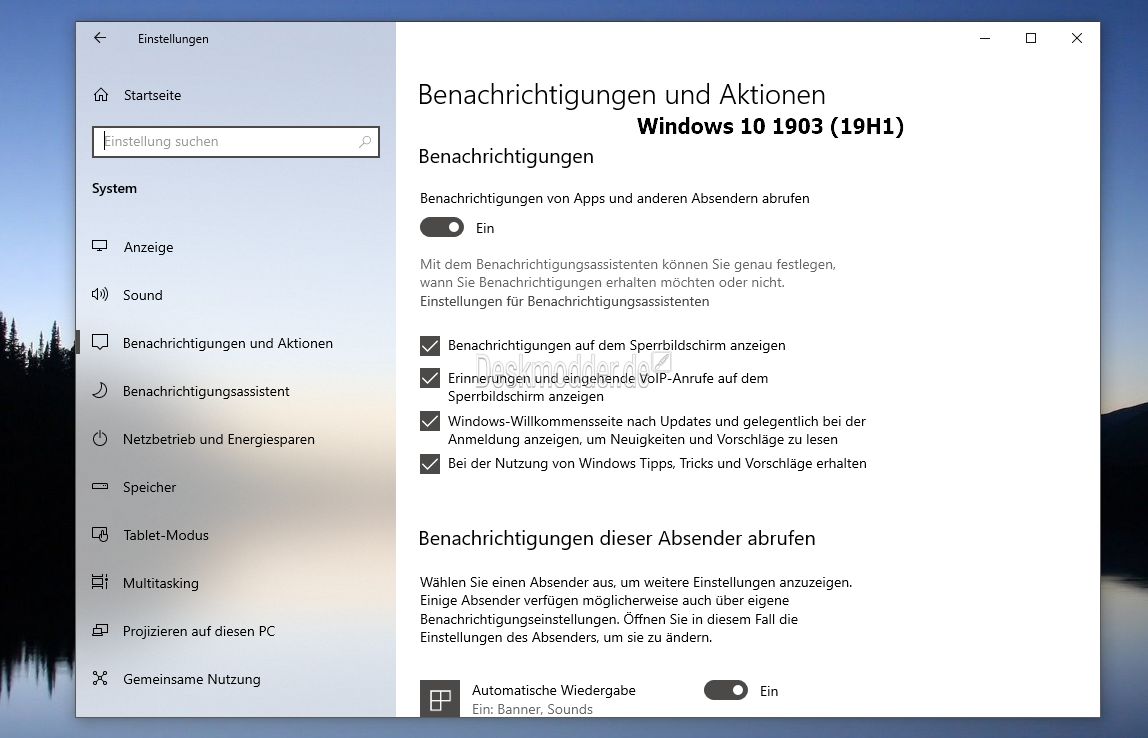Toggle Automatische Wiedergabe notifications off
Screen dimensions: 1148x738
coord(726,690)
